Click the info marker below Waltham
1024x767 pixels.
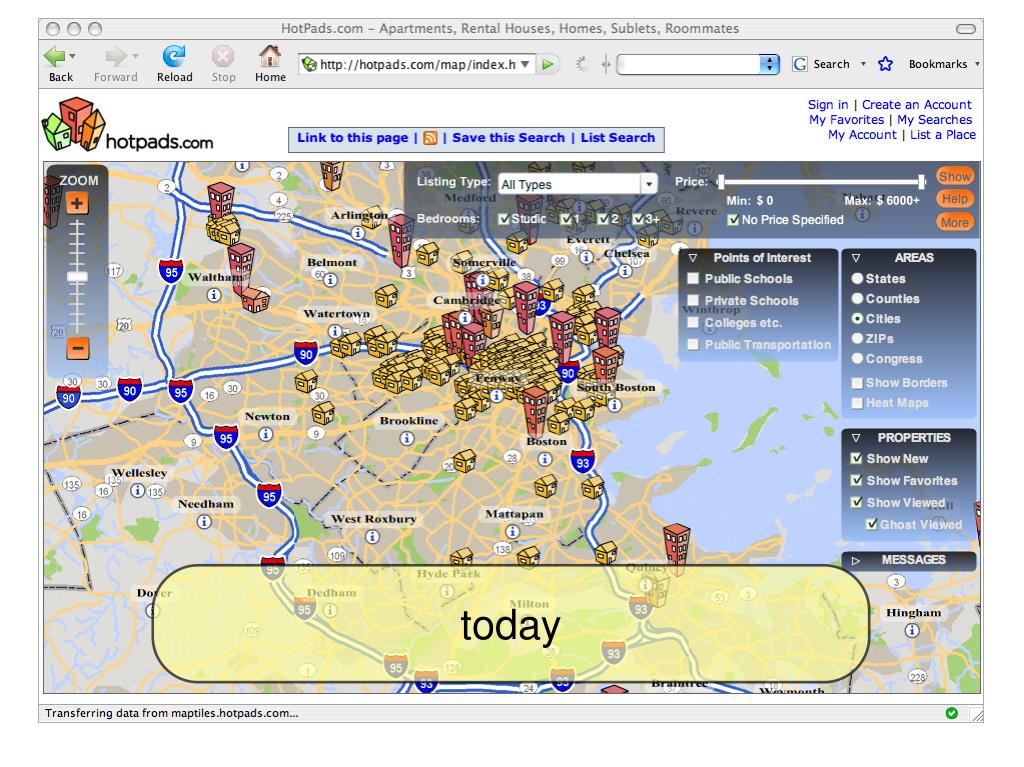(214, 295)
